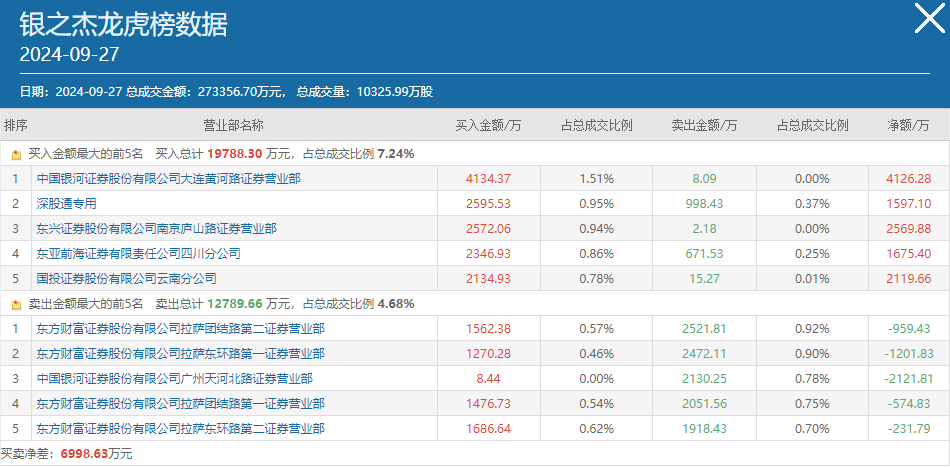
Task: Open 东方财富证券拉萨东环路第一证券营业部 link
Action: 181,354
